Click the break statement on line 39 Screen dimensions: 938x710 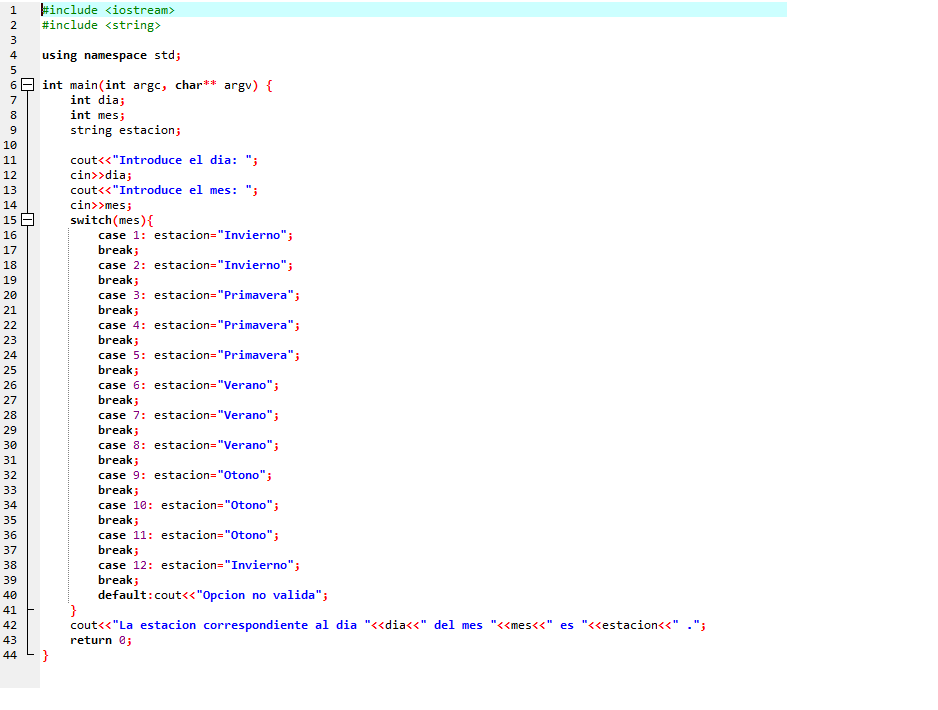[x=118, y=580]
